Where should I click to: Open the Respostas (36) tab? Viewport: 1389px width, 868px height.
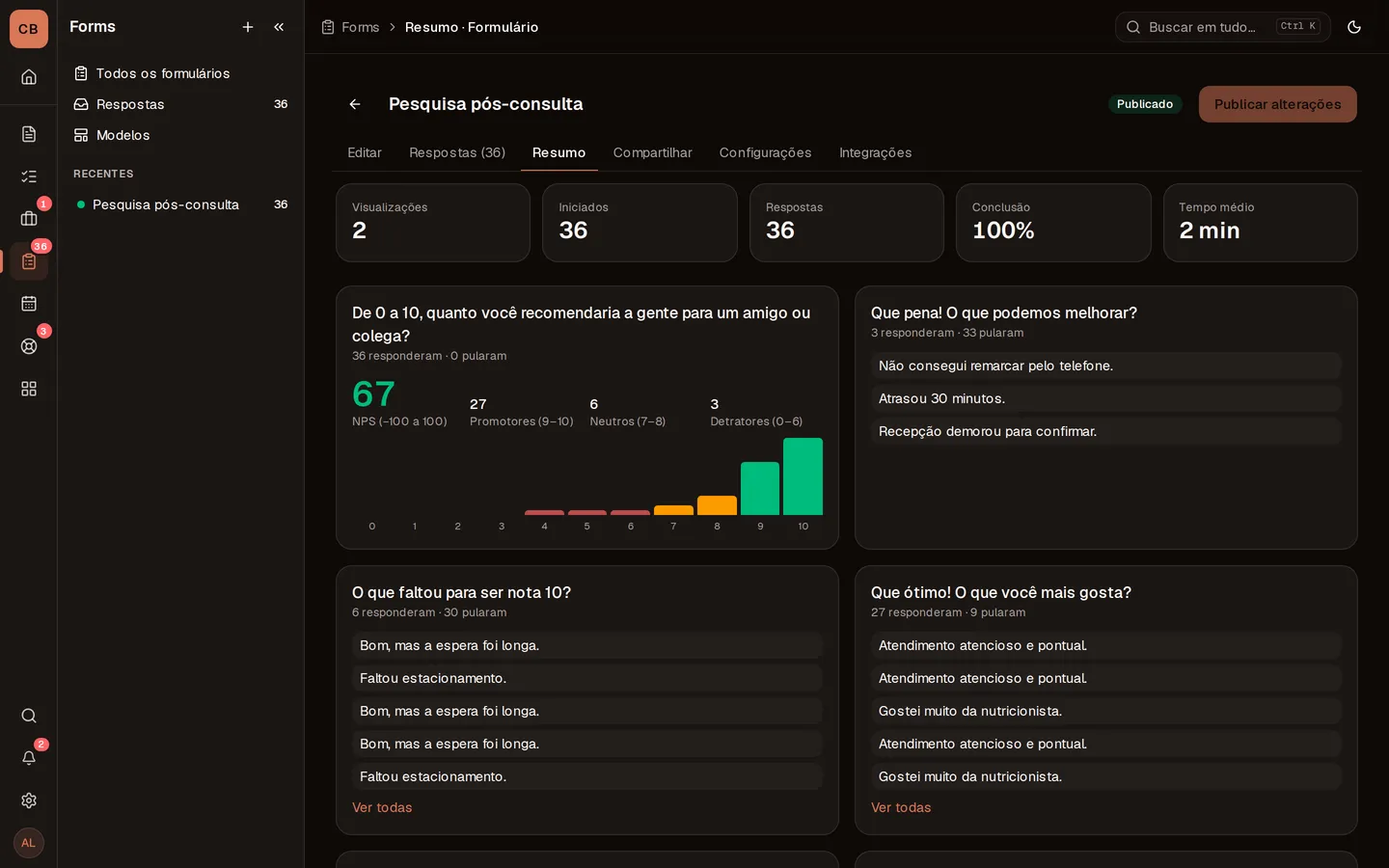tap(457, 152)
